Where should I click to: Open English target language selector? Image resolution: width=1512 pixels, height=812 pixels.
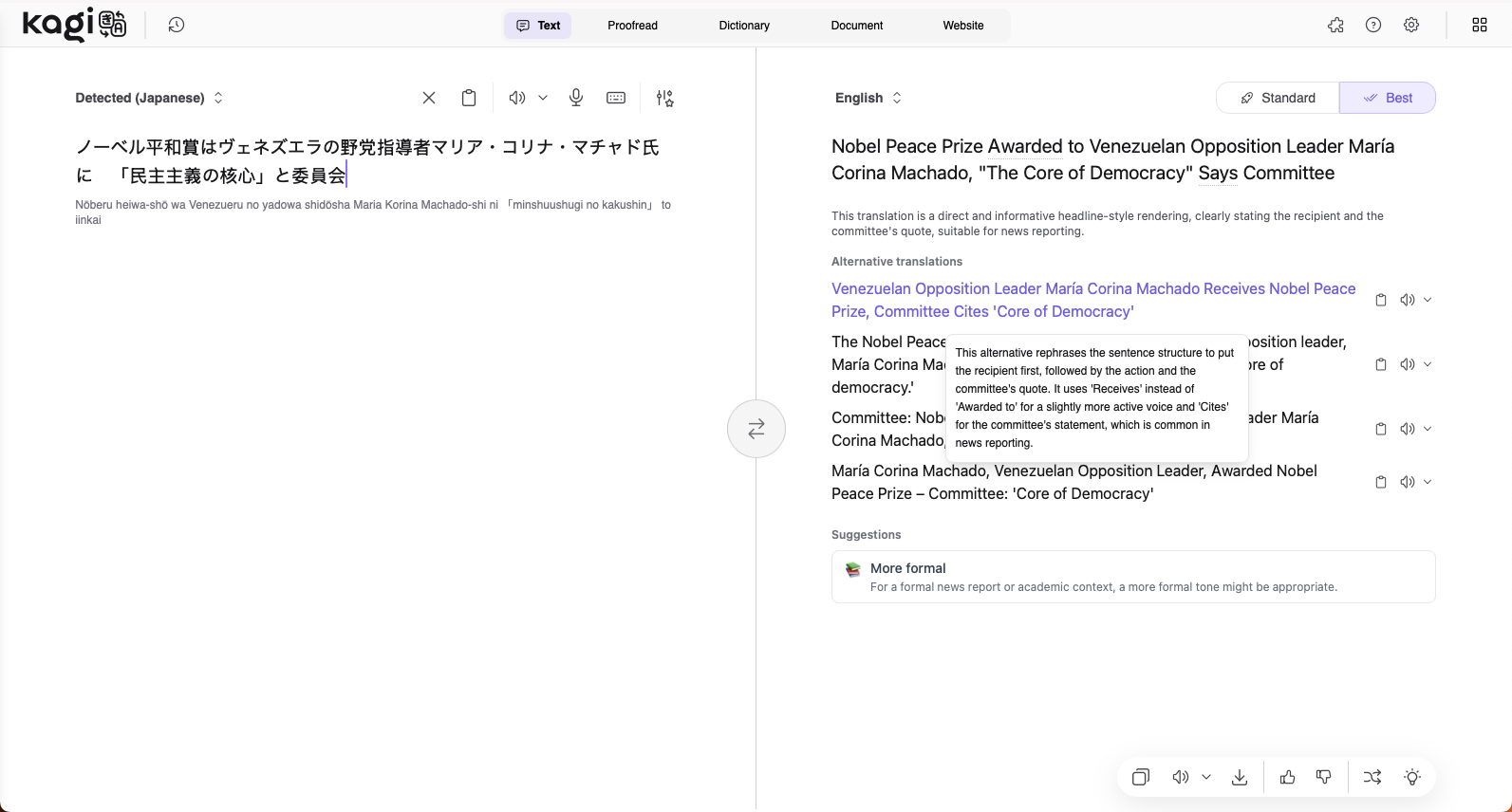point(868,98)
